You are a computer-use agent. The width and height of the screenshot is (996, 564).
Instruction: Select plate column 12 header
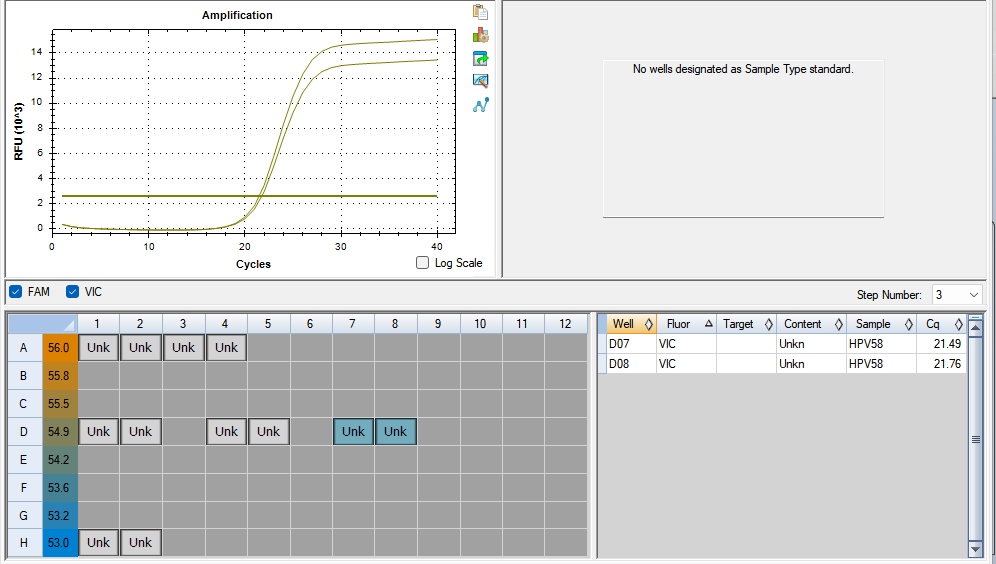565,324
